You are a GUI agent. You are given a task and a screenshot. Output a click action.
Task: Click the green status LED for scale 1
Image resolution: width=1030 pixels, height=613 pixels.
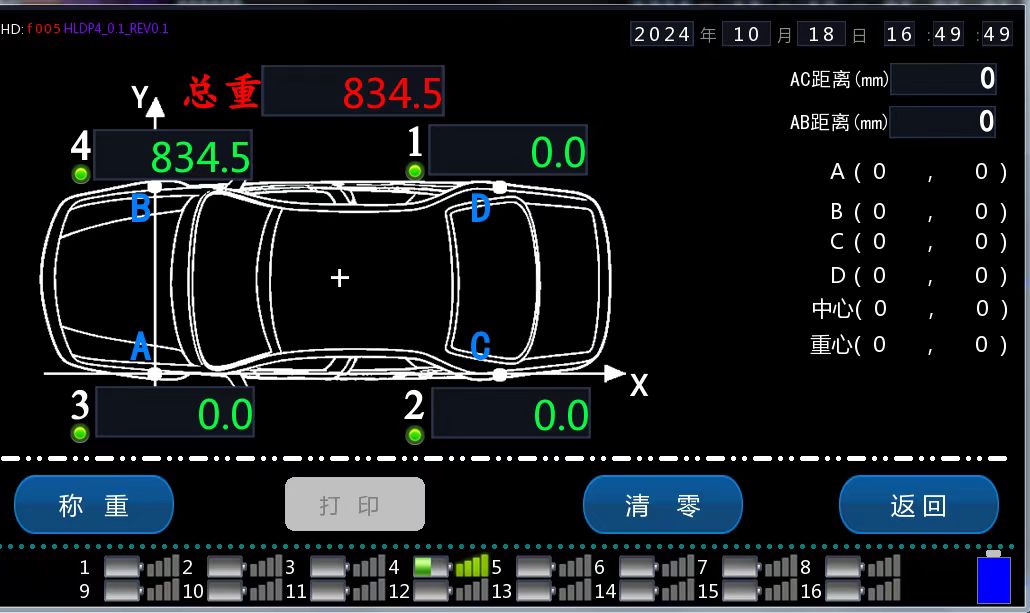pyautogui.click(x=415, y=171)
